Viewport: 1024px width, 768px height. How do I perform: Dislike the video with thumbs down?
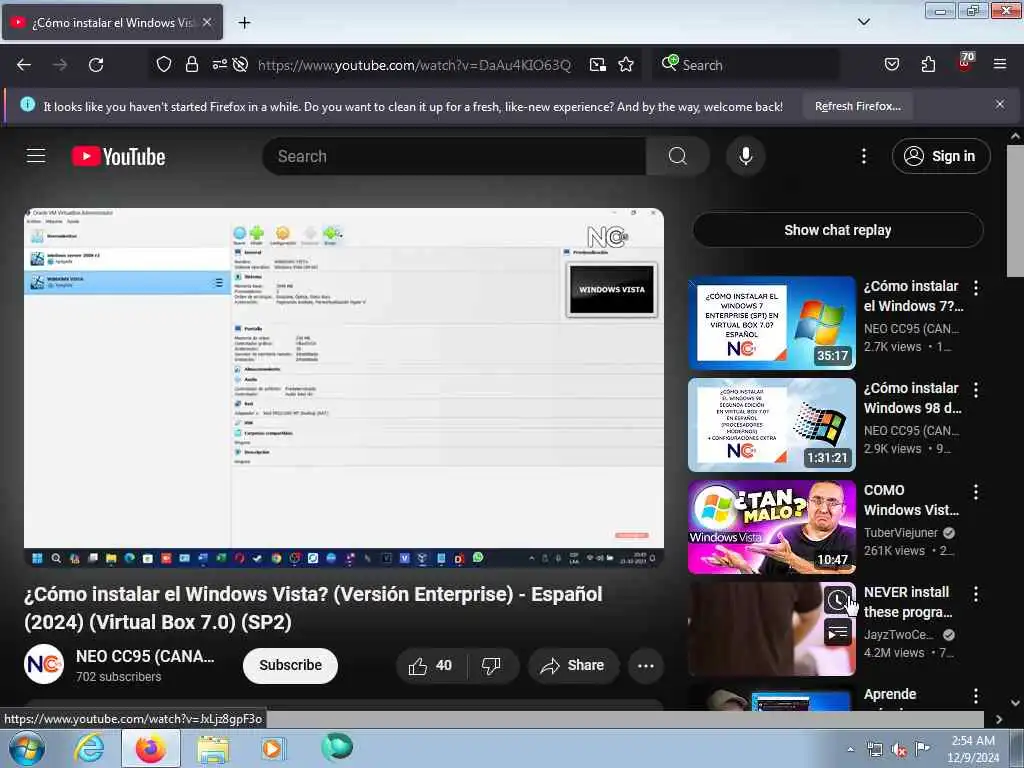click(491, 665)
